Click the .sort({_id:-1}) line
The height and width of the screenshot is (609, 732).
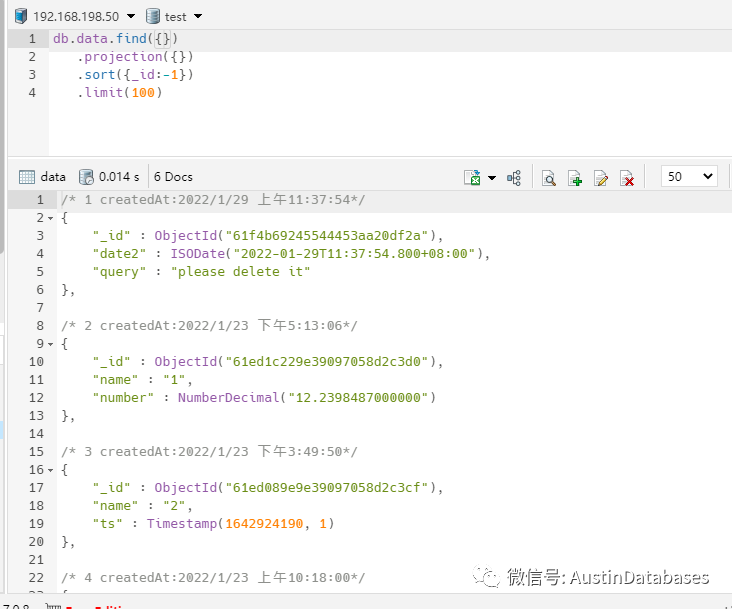[x=135, y=75]
